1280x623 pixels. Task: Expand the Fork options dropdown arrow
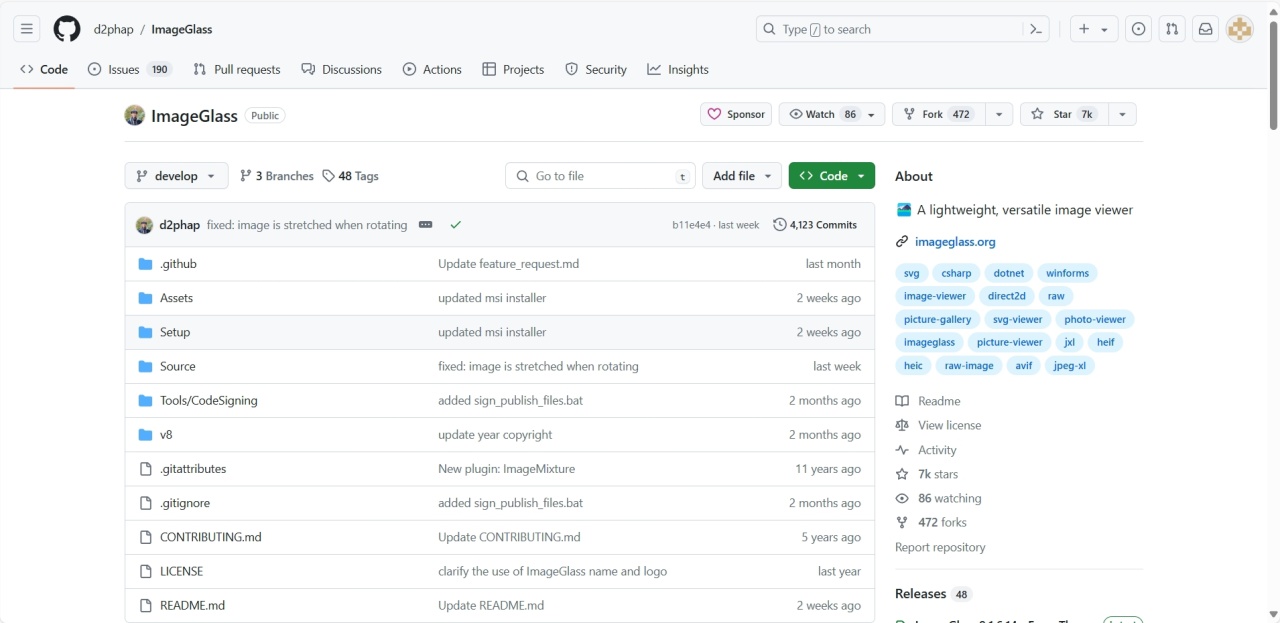(x=998, y=115)
